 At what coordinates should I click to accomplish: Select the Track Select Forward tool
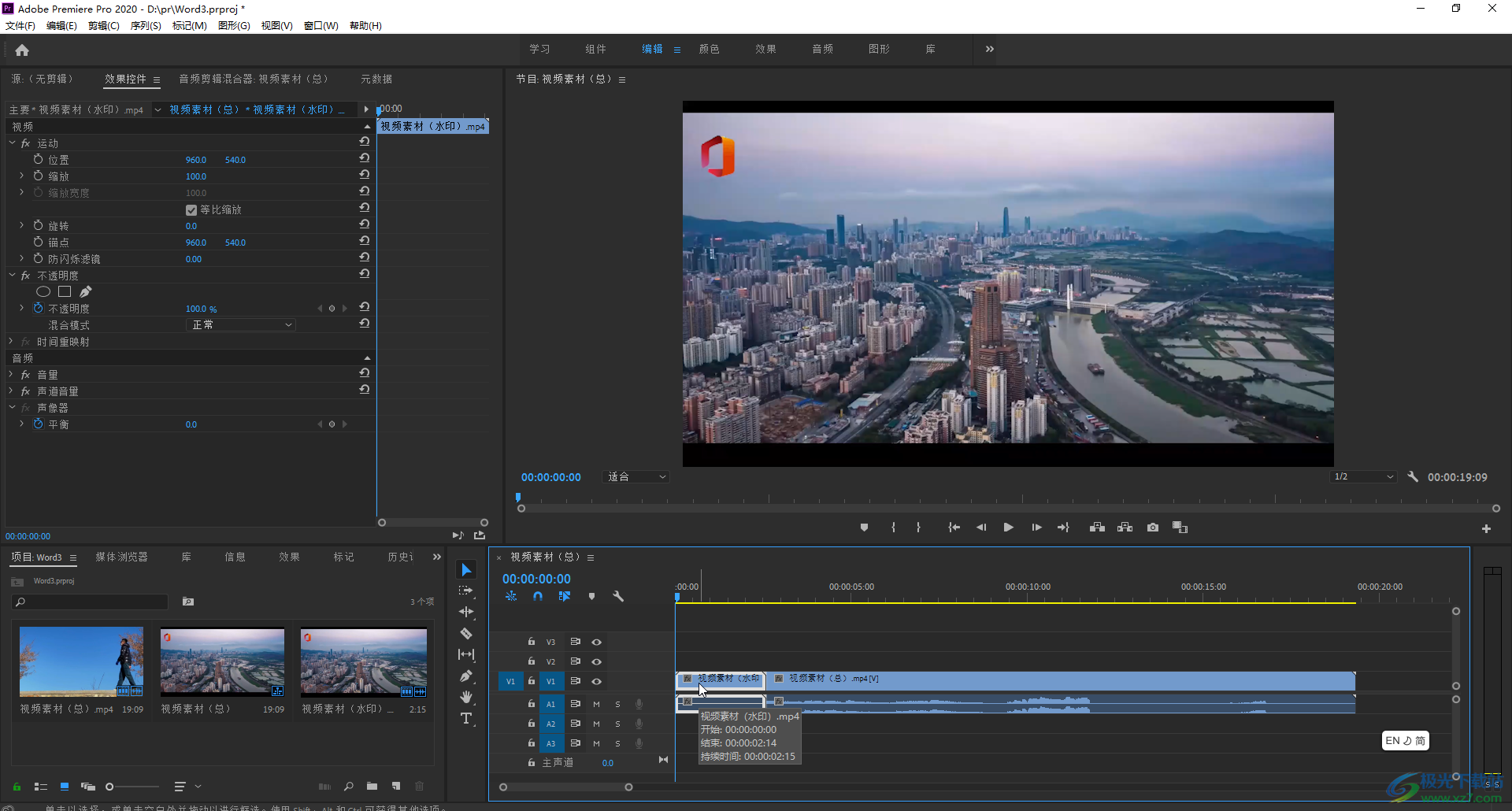coord(466,591)
